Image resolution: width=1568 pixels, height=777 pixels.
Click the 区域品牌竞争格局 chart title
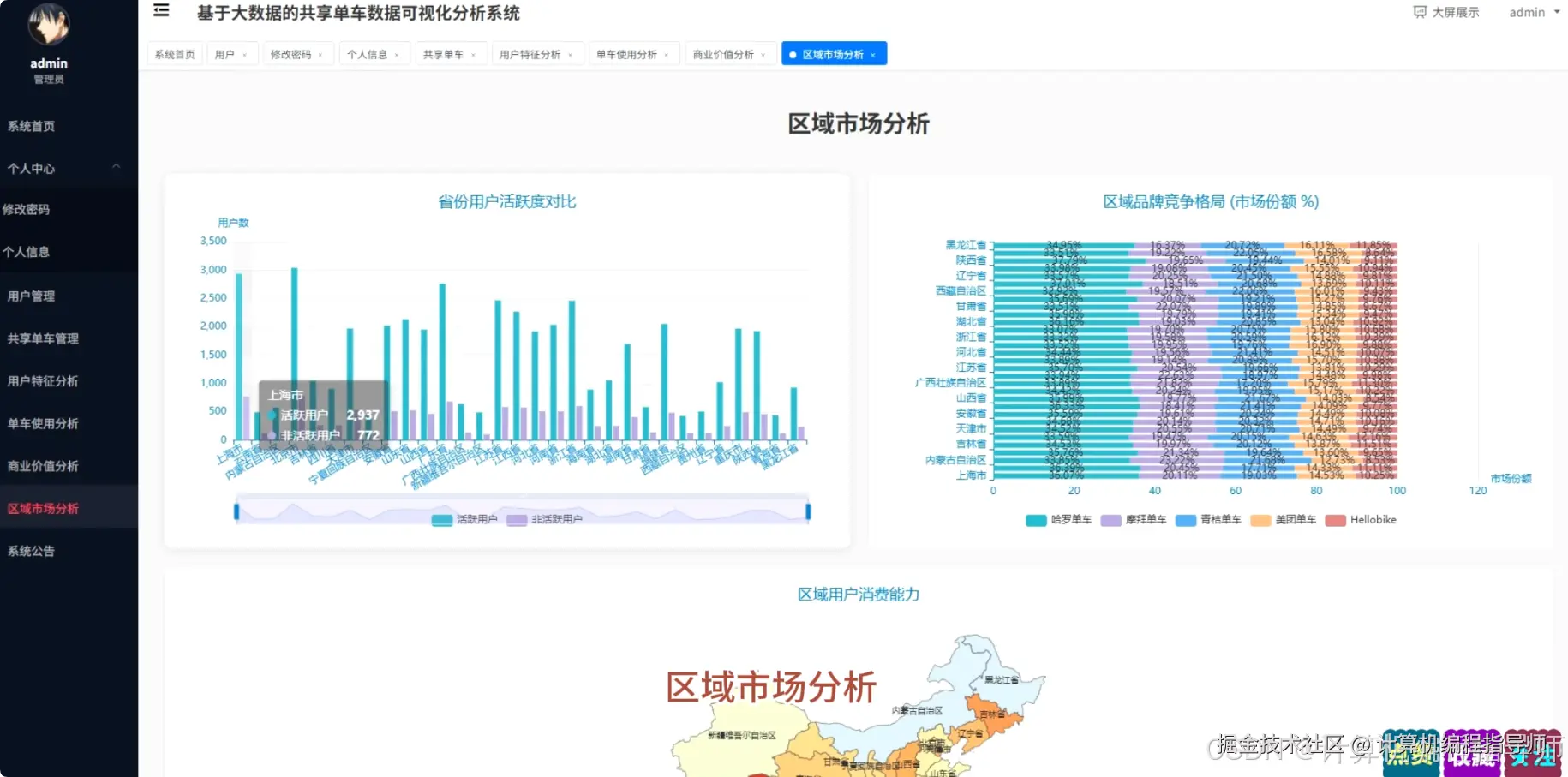coord(1211,202)
